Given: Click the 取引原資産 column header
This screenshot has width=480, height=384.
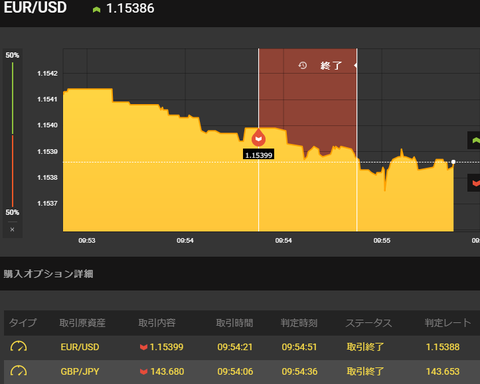Looking at the screenshot, I should [x=82, y=323].
